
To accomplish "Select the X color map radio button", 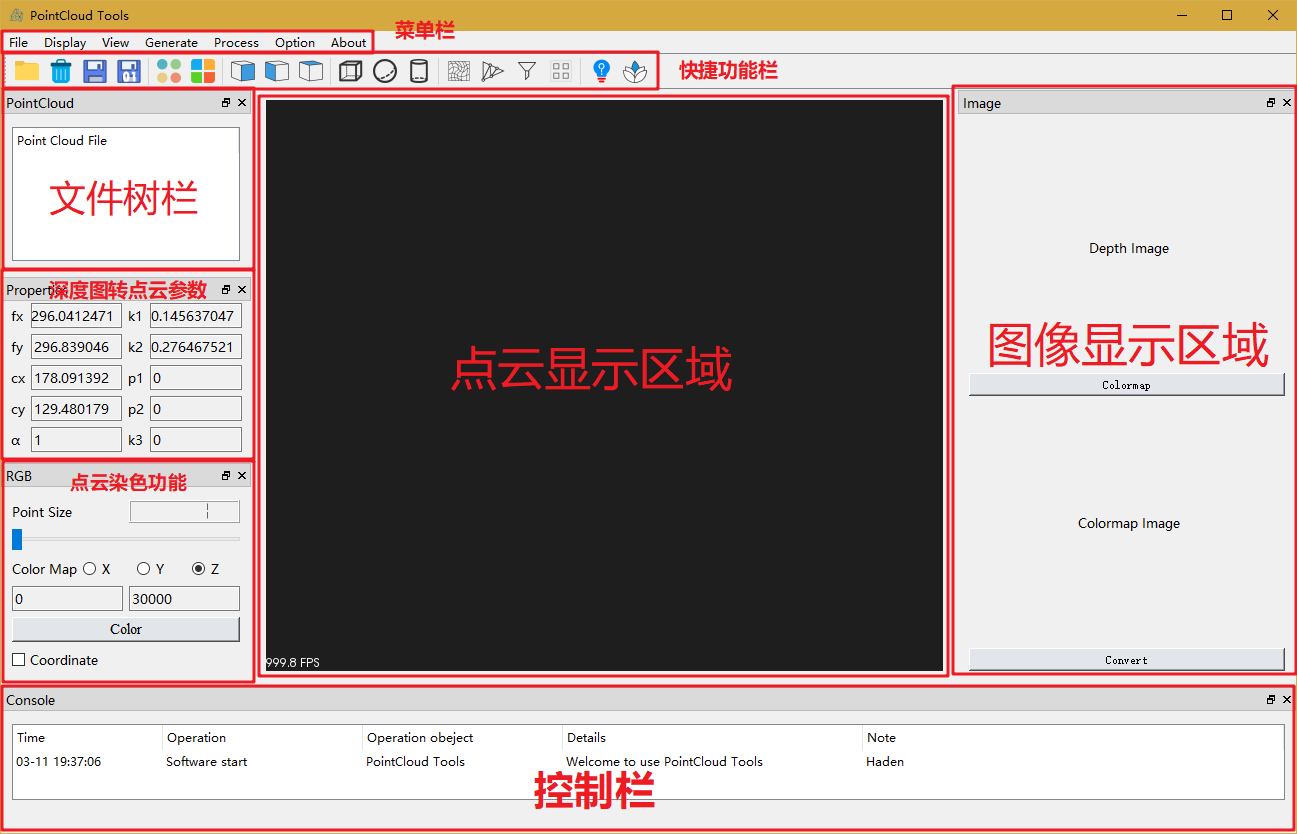I will point(90,569).
